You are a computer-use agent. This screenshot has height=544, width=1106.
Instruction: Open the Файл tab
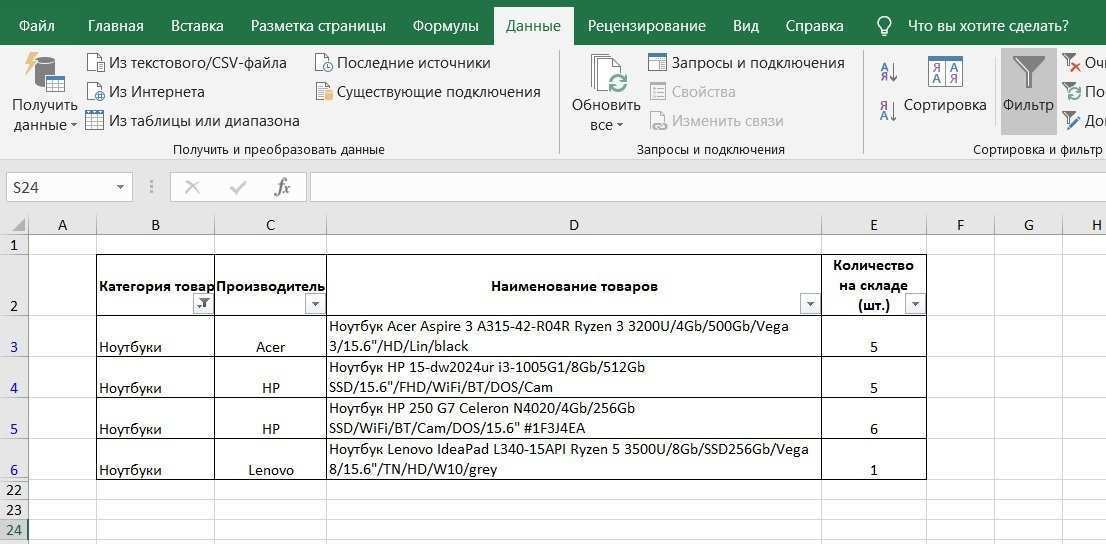(37, 26)
